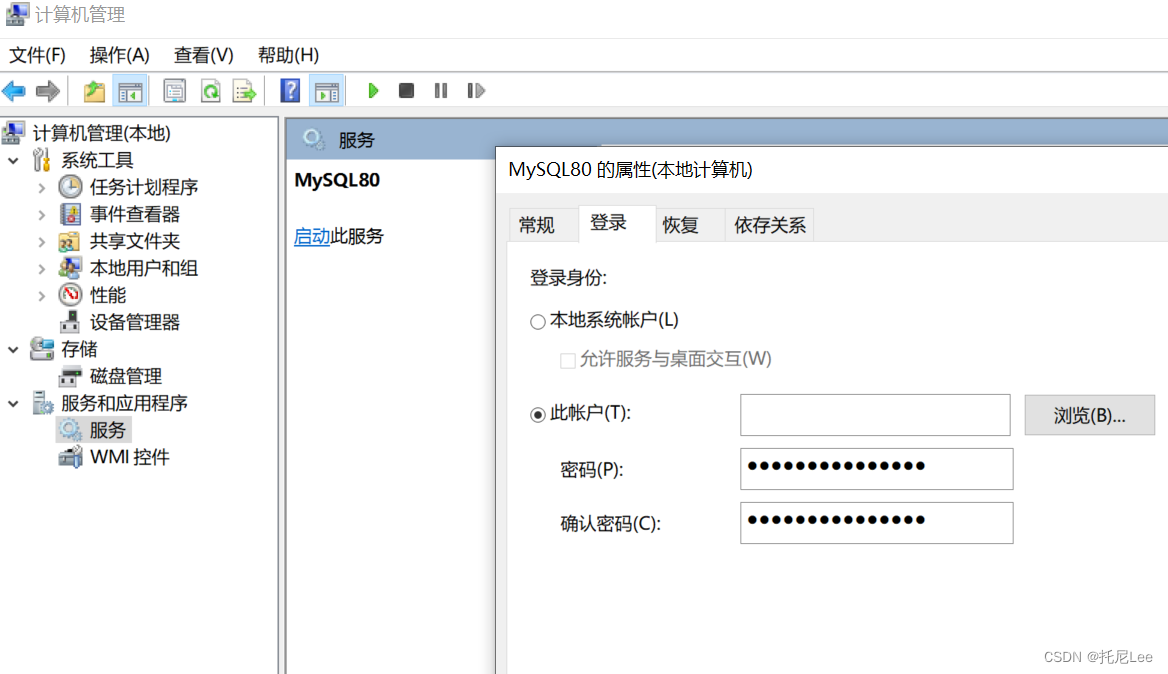The width and height of the screenshot is (1168, 674).
Task: Click the account name input field
Action: click(x=875, y=414)
